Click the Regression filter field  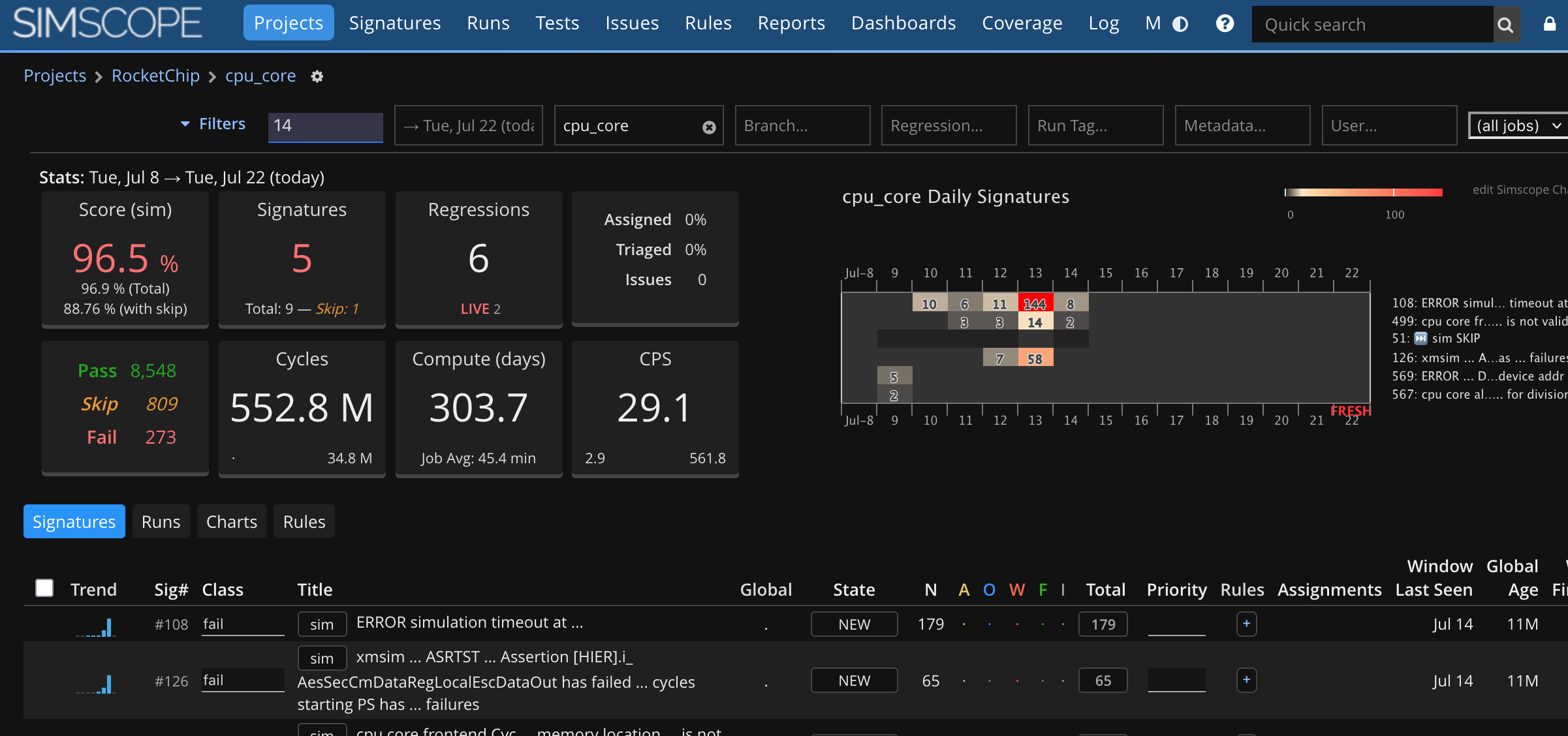click(949, 125)
